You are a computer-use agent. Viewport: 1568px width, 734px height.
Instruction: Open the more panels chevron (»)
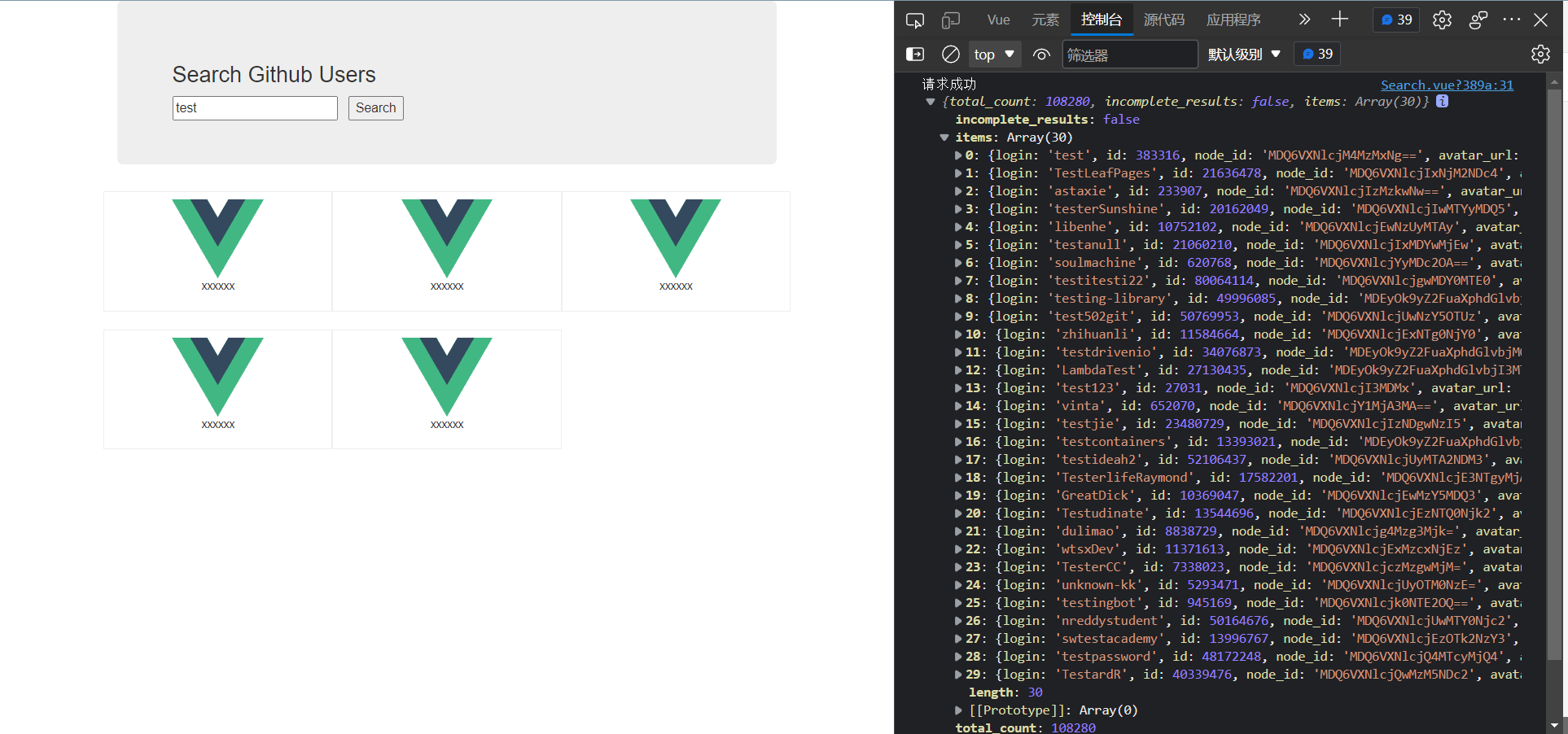1303,20
